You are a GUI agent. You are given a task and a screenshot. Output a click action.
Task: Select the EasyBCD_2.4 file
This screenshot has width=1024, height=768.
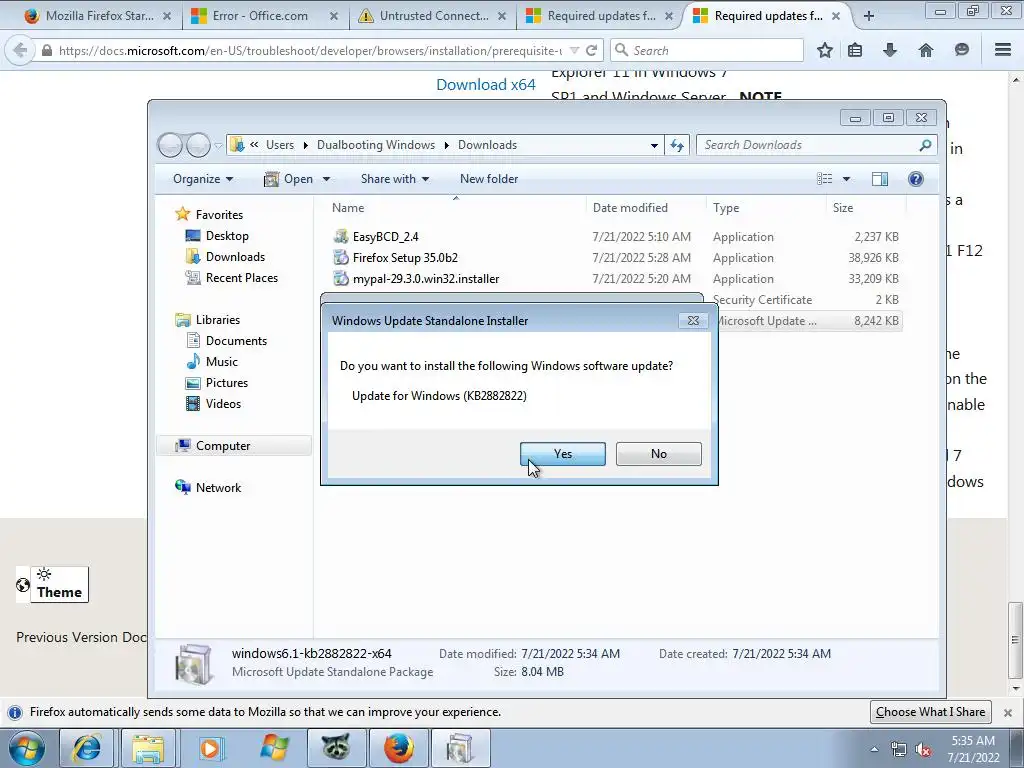pos(385,236)
